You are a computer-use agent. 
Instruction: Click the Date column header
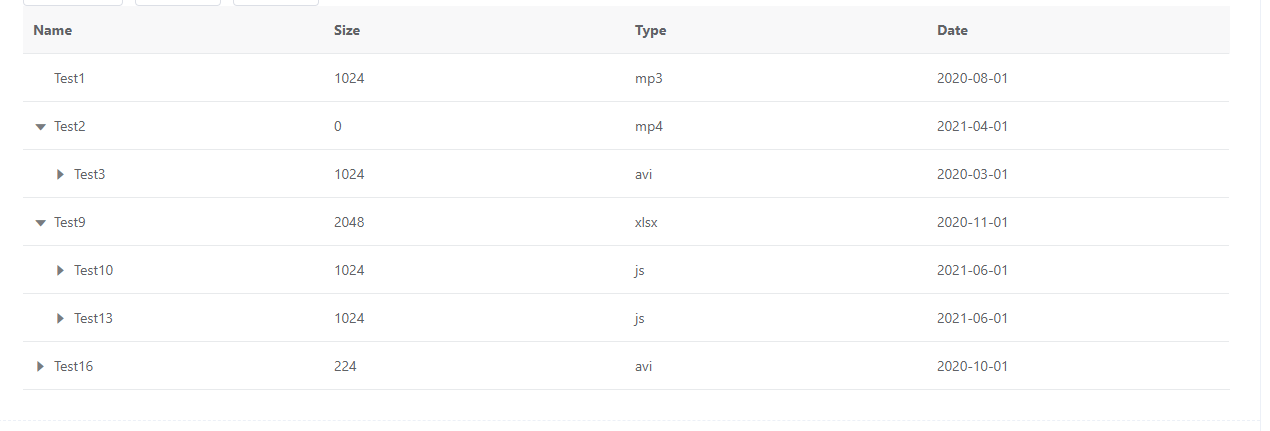(952, 31)
